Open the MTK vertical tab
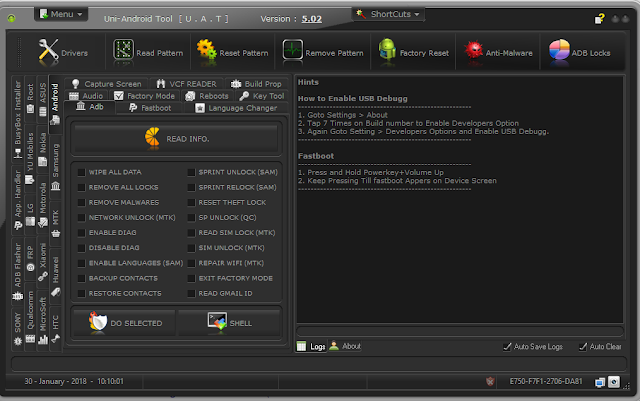Viewport: 640px width, 401px height. click(x=56, y=224)
